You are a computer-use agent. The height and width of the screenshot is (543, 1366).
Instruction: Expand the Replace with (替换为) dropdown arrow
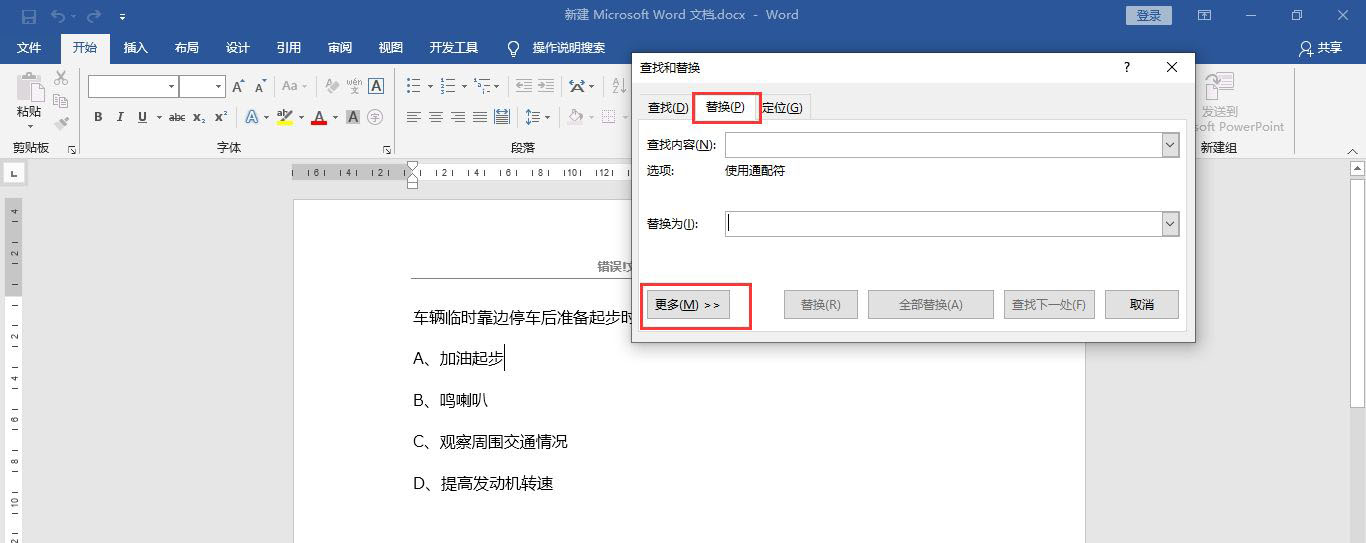[x=1170, y=224]
